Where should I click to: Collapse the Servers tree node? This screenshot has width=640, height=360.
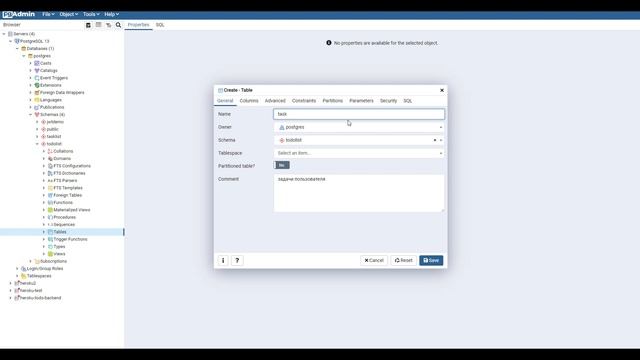[x=4, y=34]
